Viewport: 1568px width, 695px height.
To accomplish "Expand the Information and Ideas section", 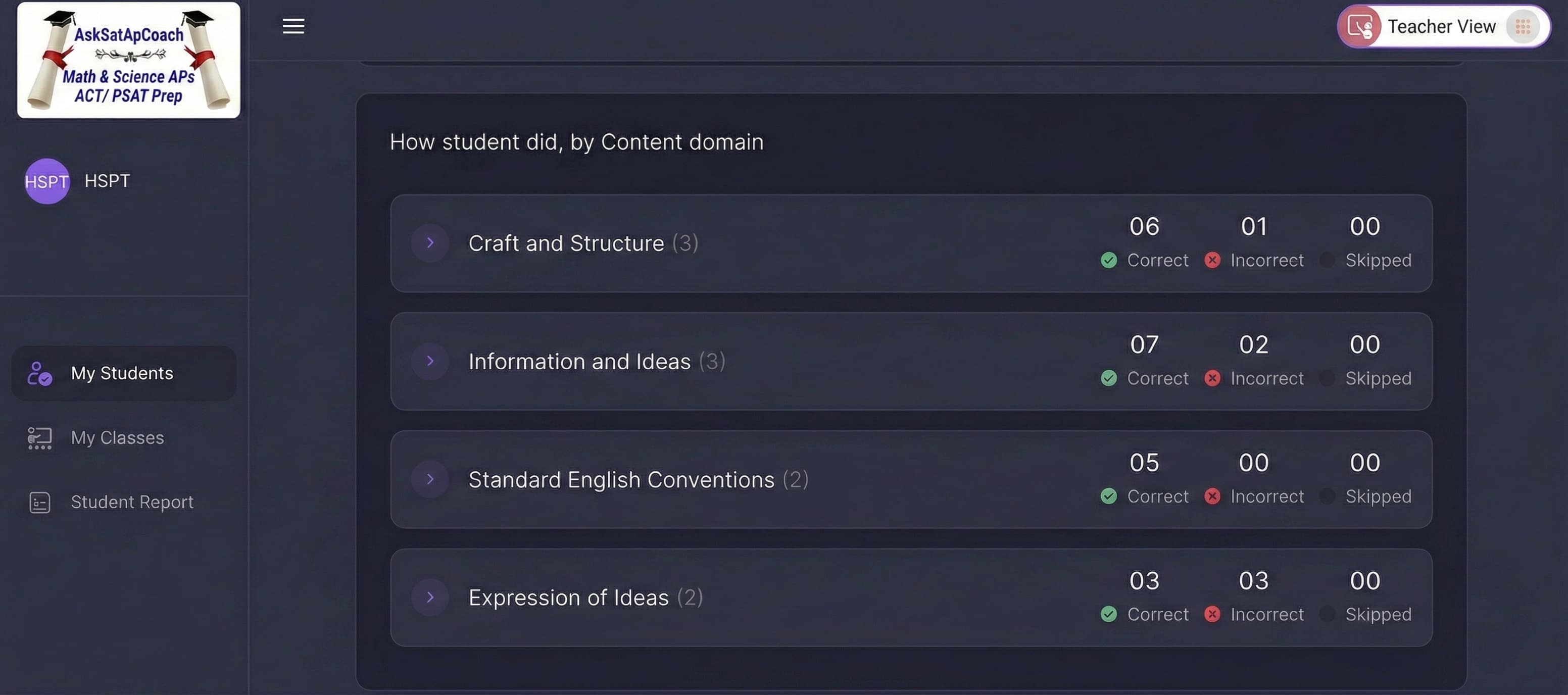I will 430,361.
